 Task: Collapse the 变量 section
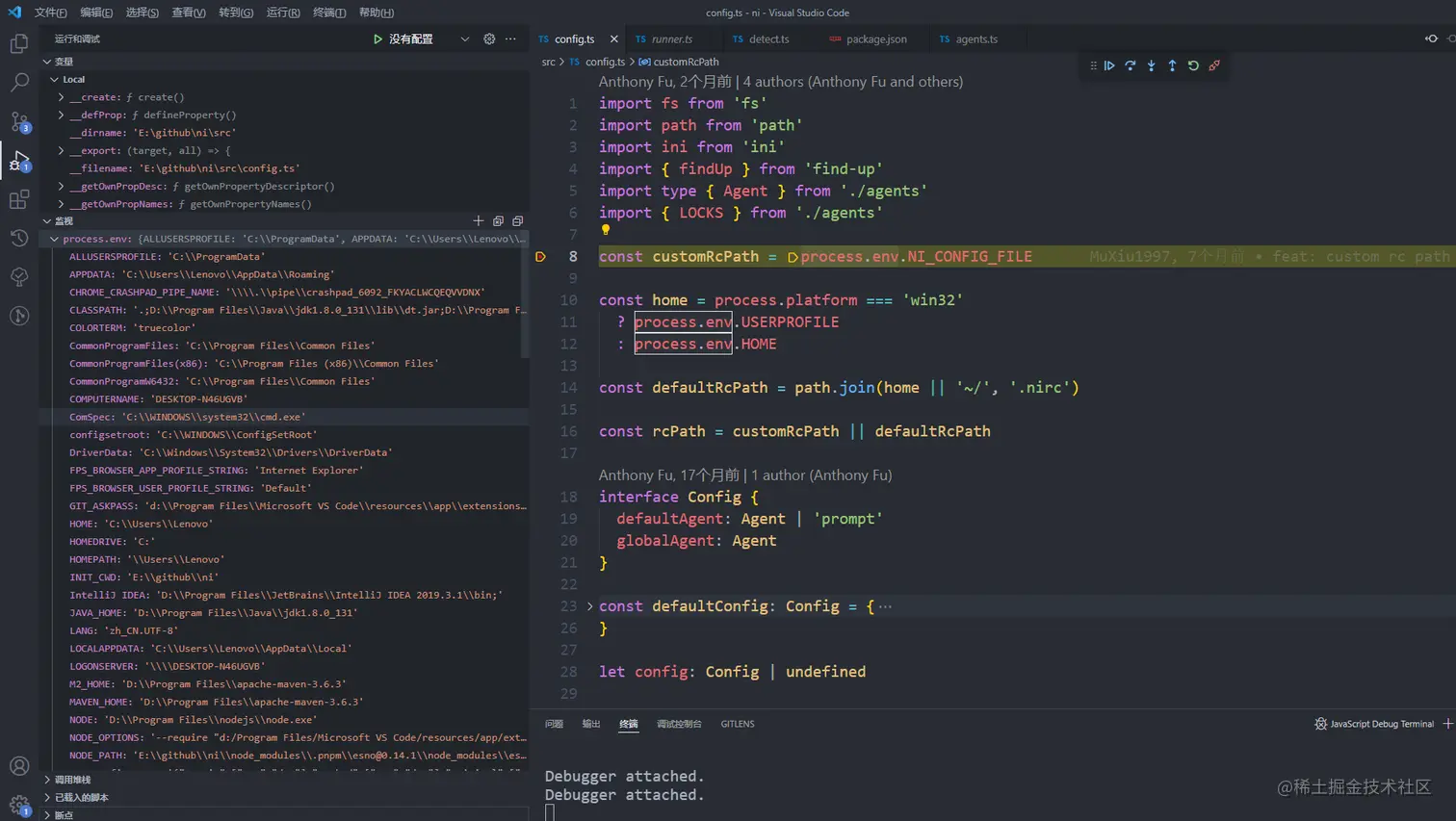click(47, 62)
